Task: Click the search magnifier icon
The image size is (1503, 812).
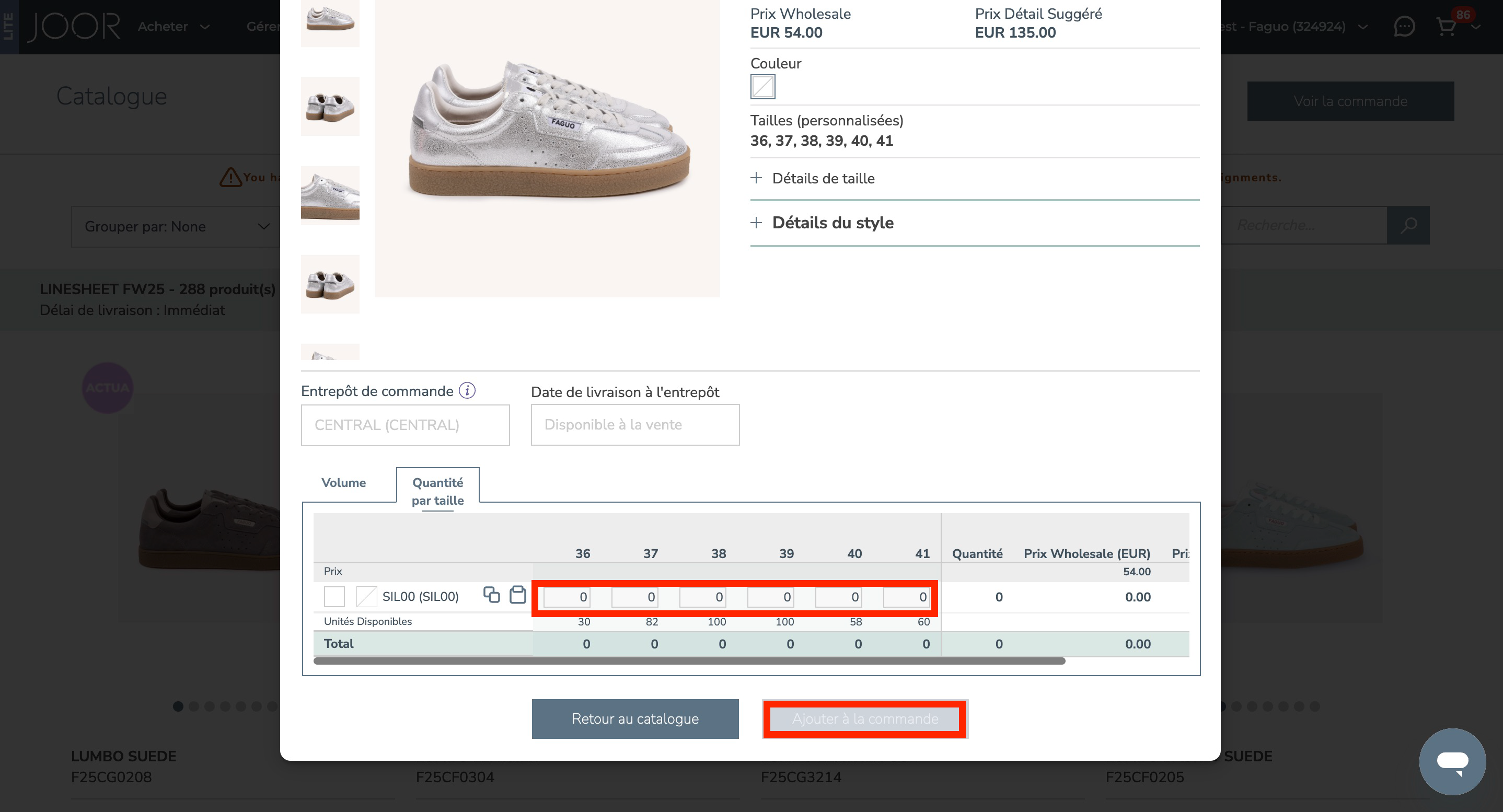Action: coord(1408,225)
